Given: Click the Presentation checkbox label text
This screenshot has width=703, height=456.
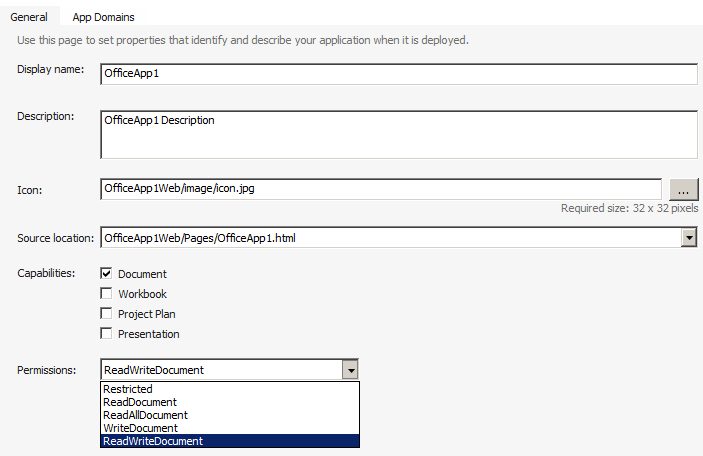Looking at the screenshot, I should (148, 334).
